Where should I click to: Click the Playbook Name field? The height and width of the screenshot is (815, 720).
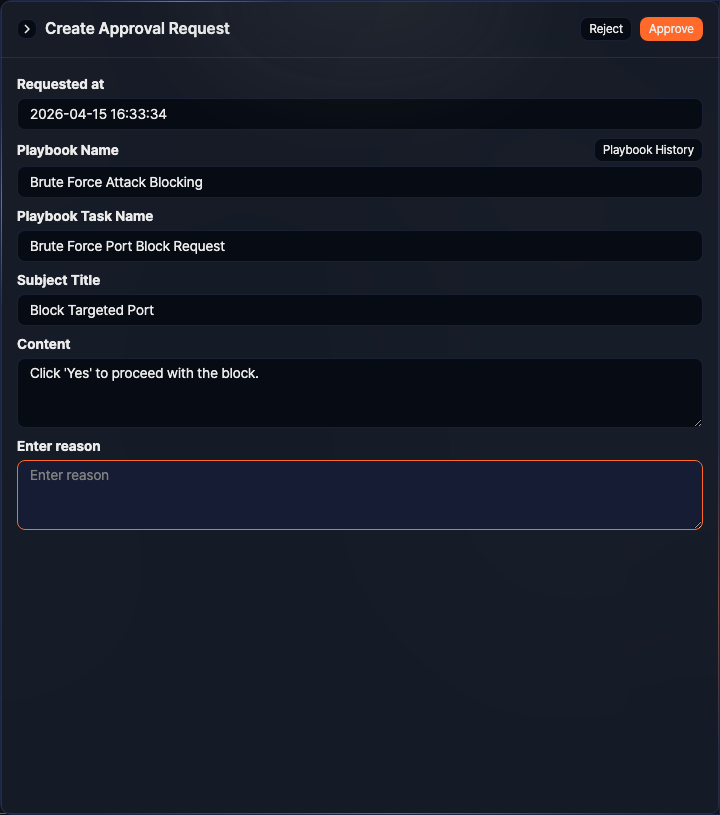360,182
